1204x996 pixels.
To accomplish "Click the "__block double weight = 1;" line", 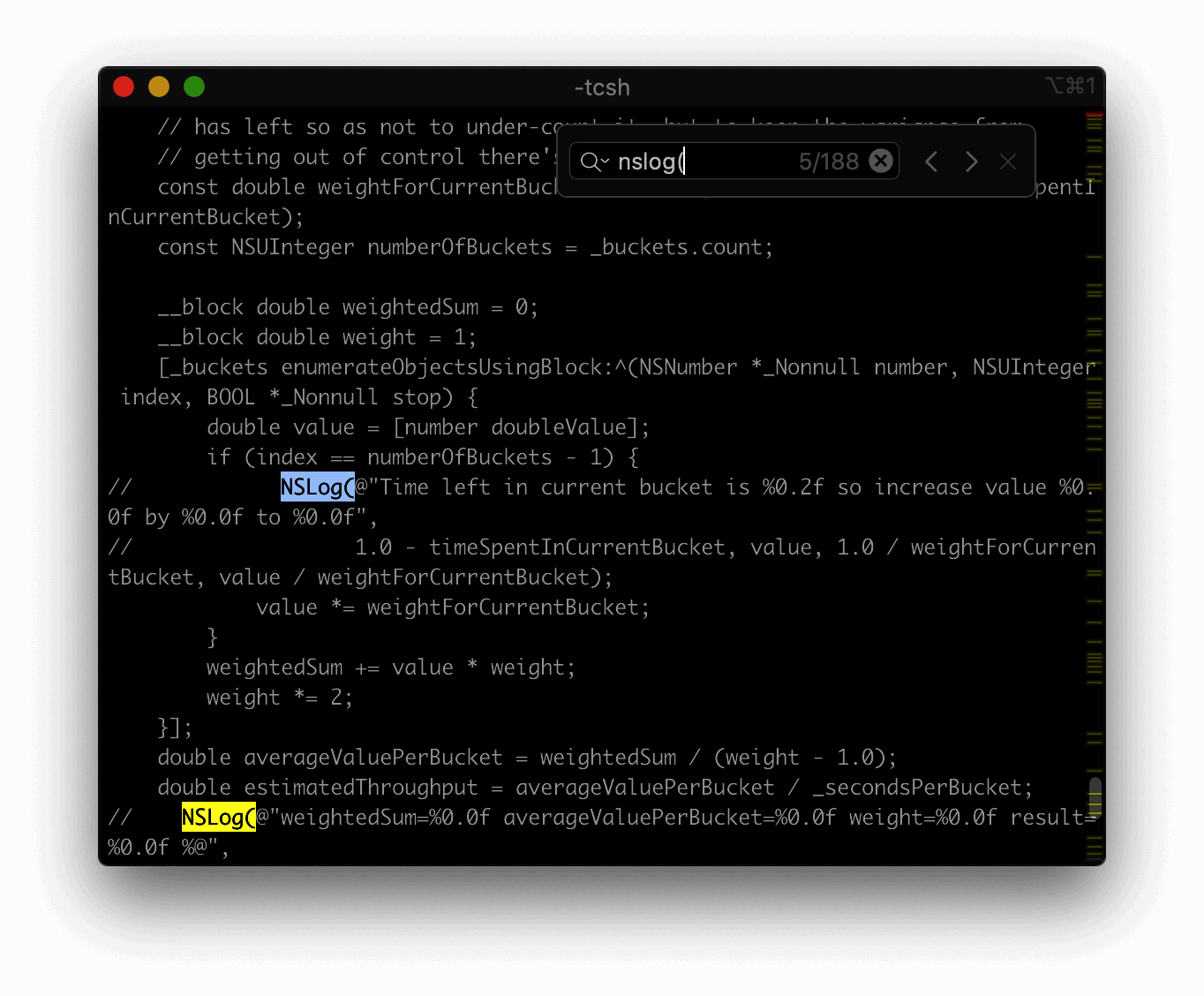I will (x=317, y=337).
